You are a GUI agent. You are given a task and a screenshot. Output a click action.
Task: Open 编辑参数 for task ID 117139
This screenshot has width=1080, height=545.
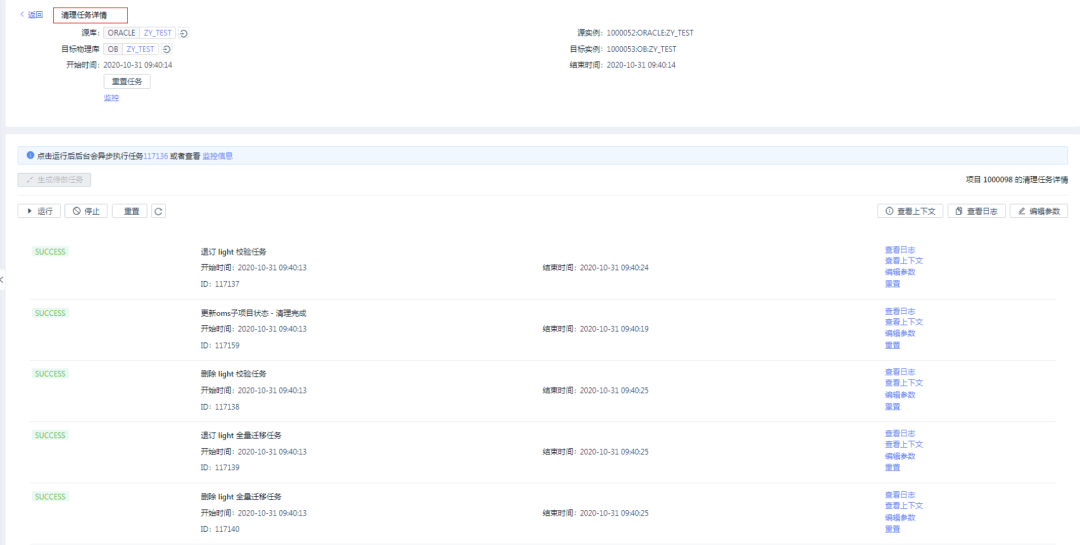pyautogui.click(x=900, y=456)
